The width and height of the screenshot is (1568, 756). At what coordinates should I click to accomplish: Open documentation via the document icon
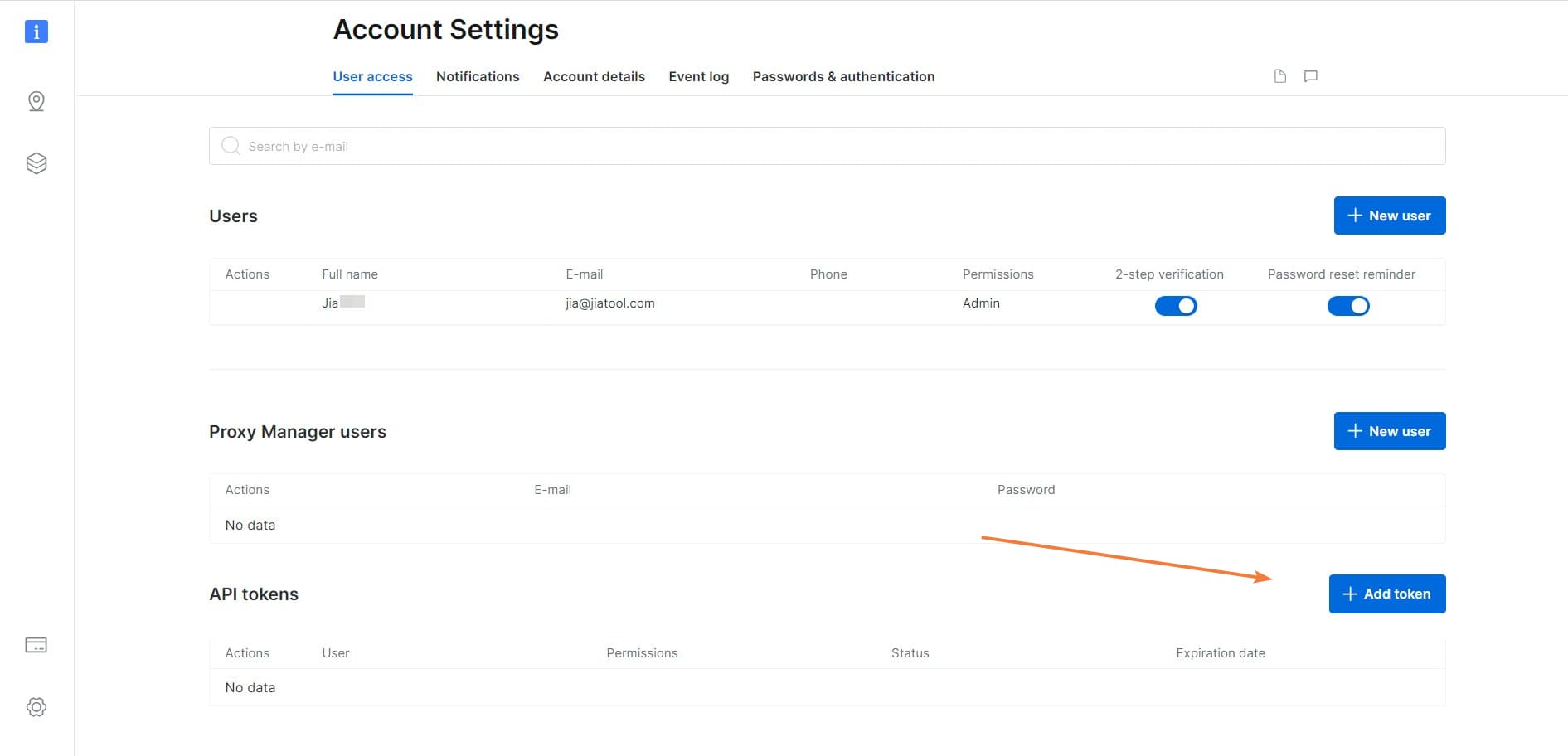click(x=1279, y=75)
